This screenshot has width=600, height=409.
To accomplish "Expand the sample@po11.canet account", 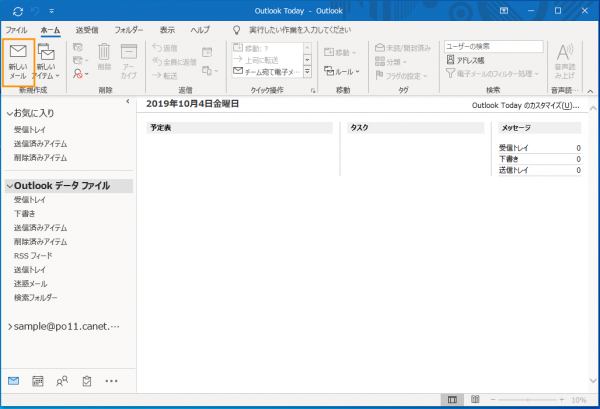I will (x=10, y=327).
